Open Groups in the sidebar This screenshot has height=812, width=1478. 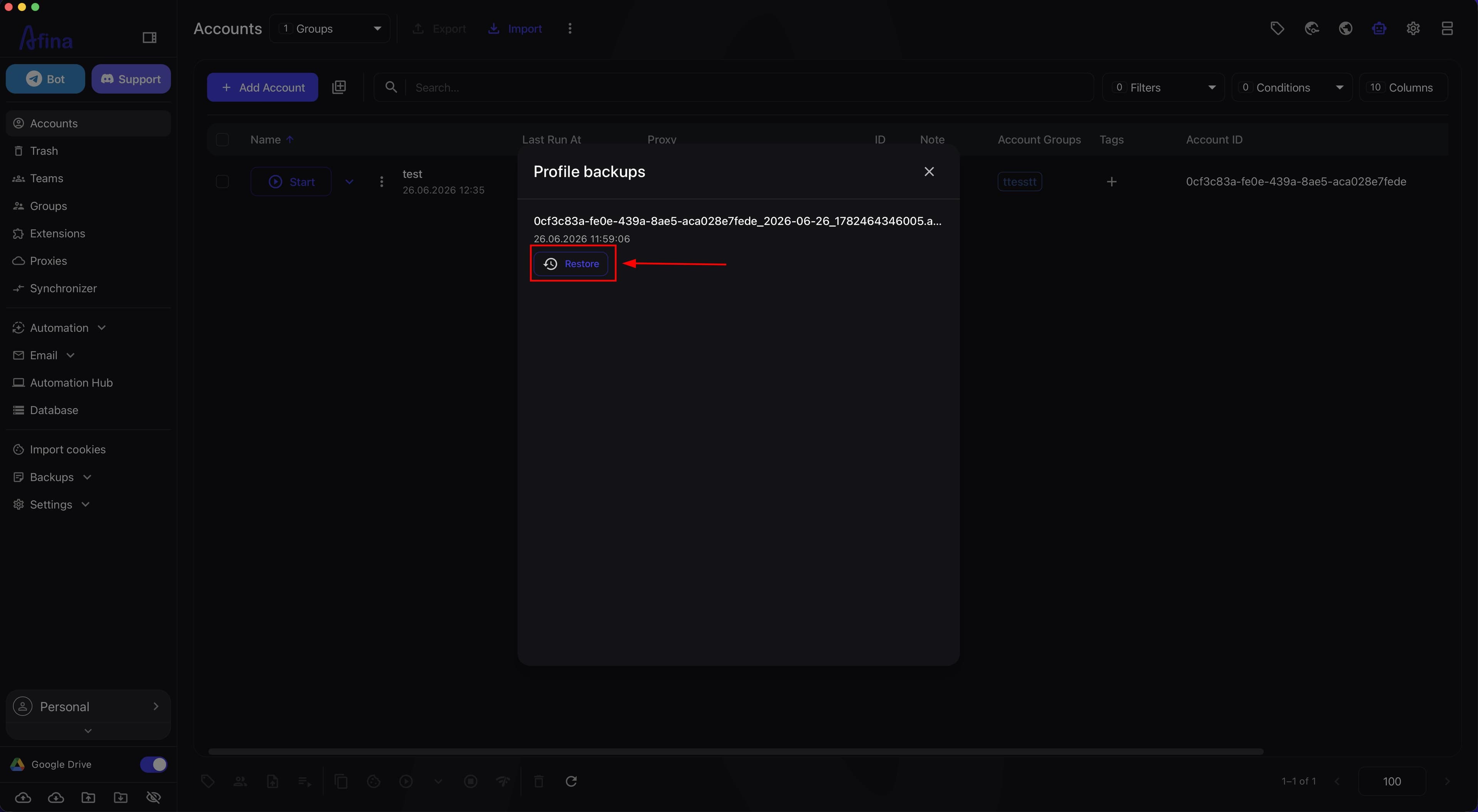(88, 206)
